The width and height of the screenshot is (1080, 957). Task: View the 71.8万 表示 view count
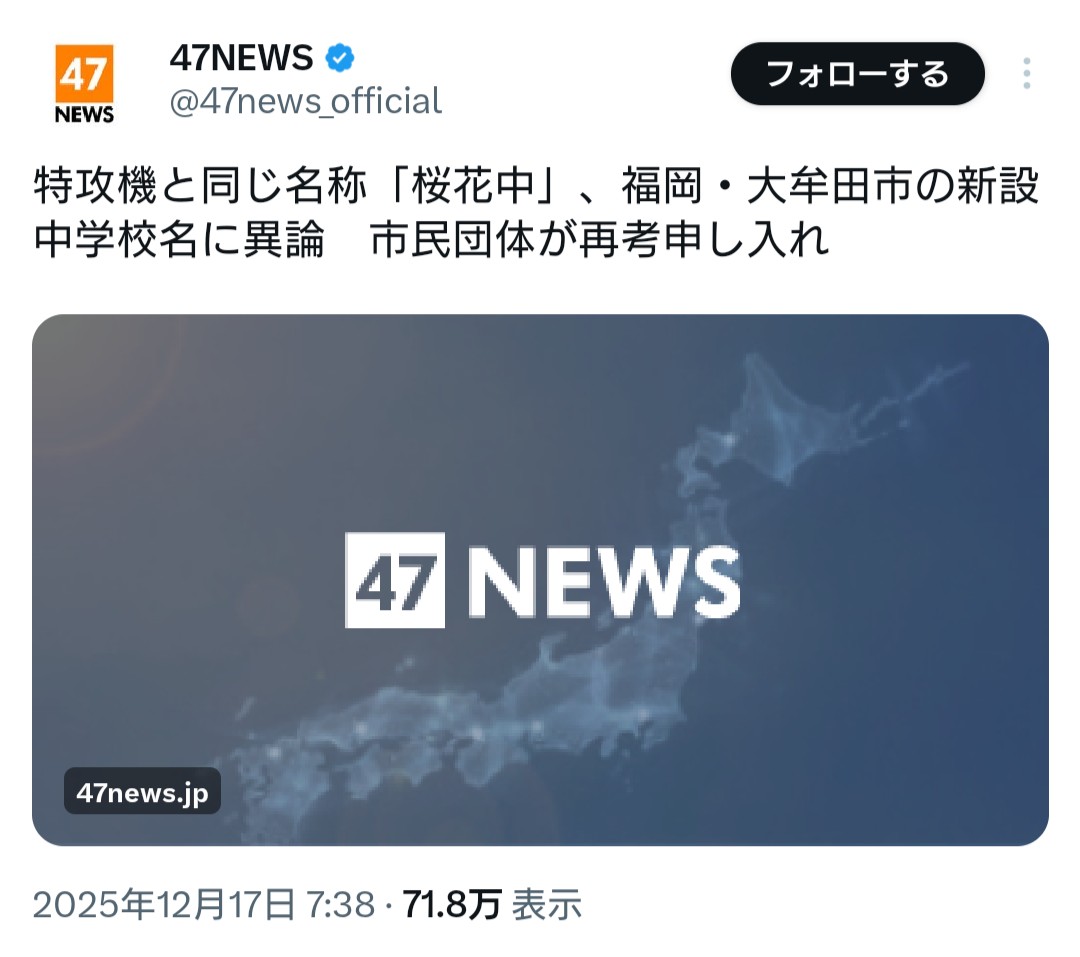coord(492,905)
